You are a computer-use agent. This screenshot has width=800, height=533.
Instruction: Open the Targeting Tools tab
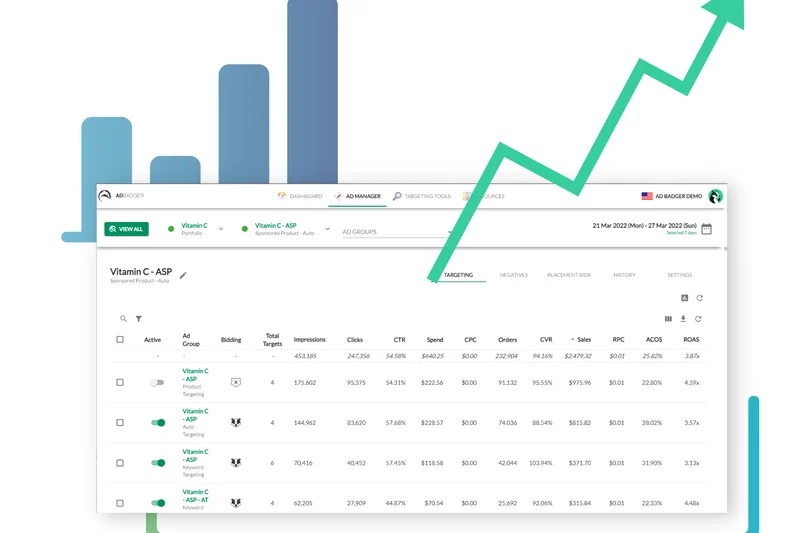point(422,196)
